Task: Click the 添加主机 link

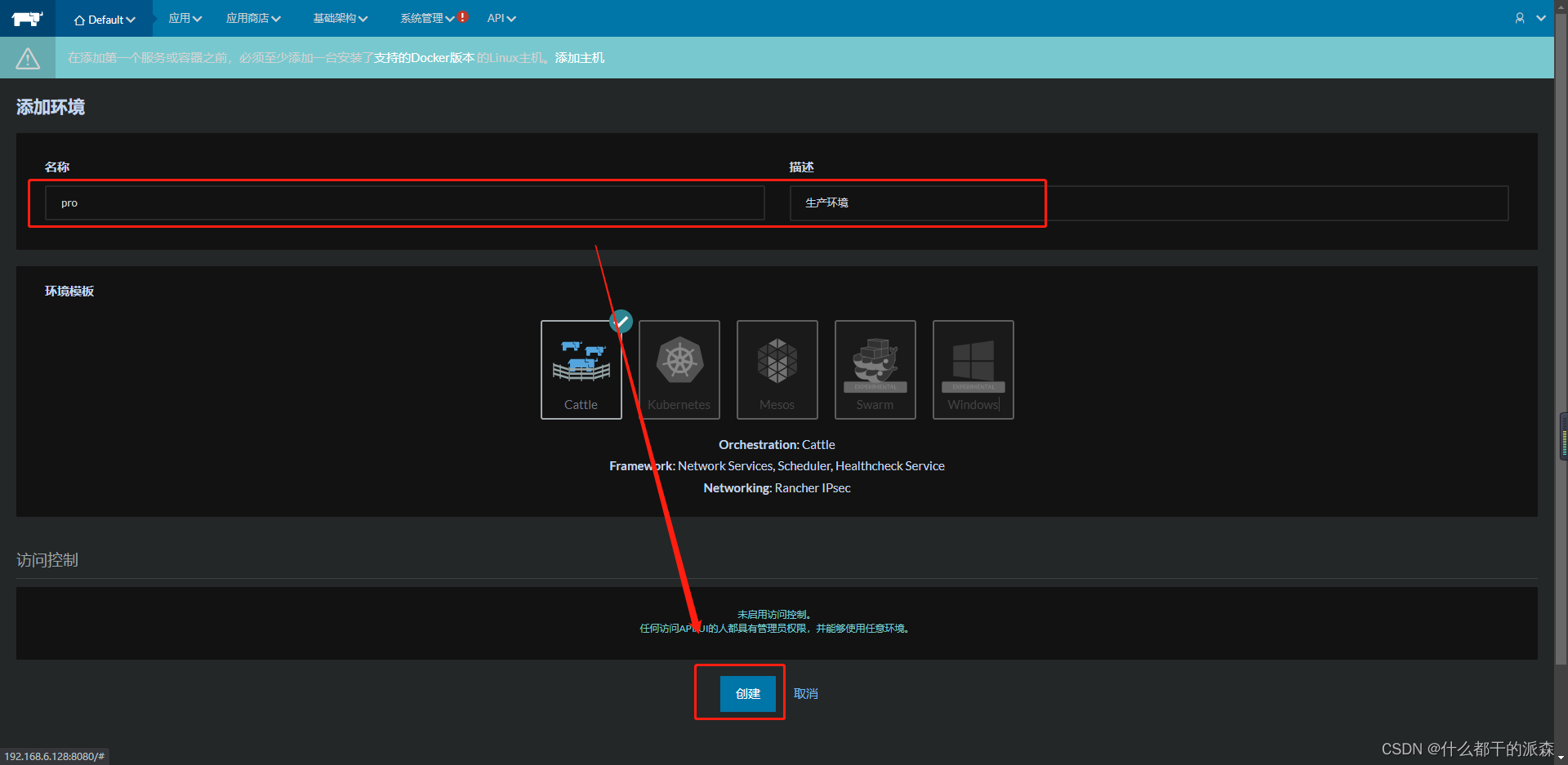Action: point(580,58)
